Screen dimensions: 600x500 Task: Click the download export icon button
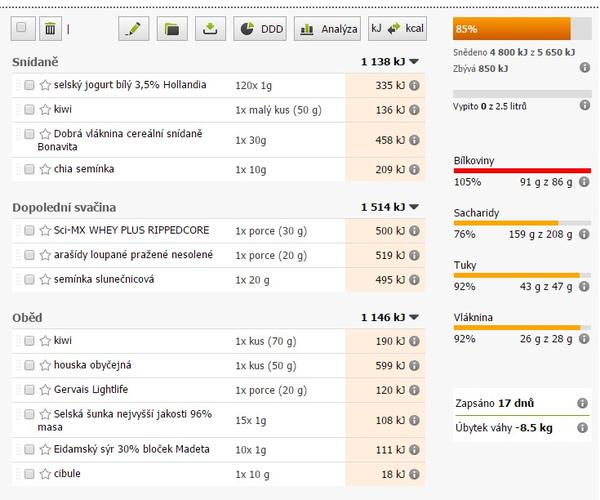(210, 29)
